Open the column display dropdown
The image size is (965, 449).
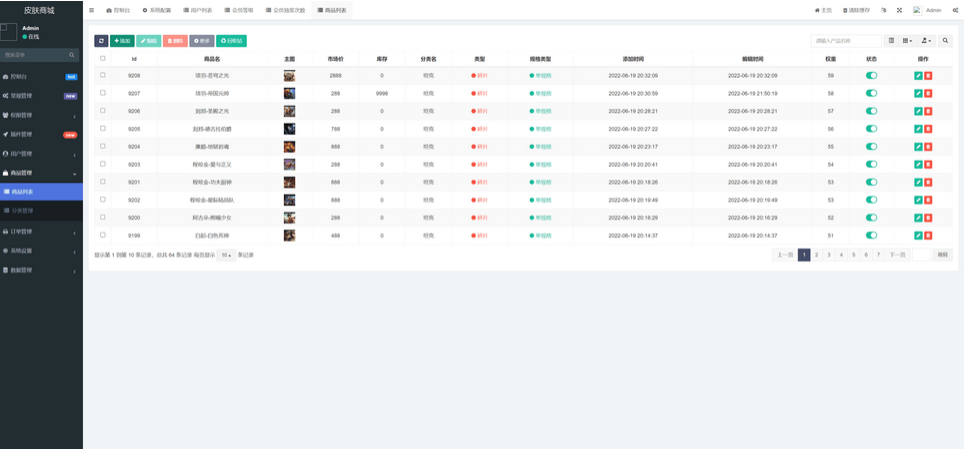point(908,41)
